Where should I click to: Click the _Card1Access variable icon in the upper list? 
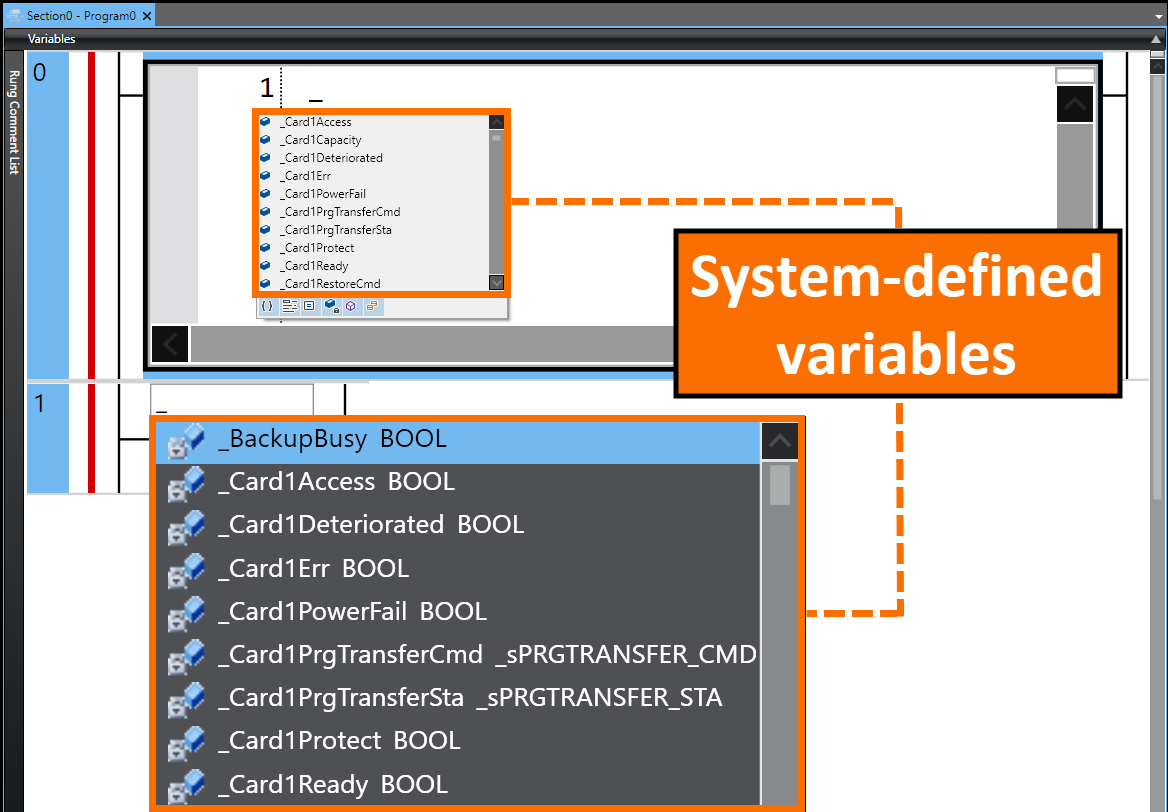click(x=265, y=121)
